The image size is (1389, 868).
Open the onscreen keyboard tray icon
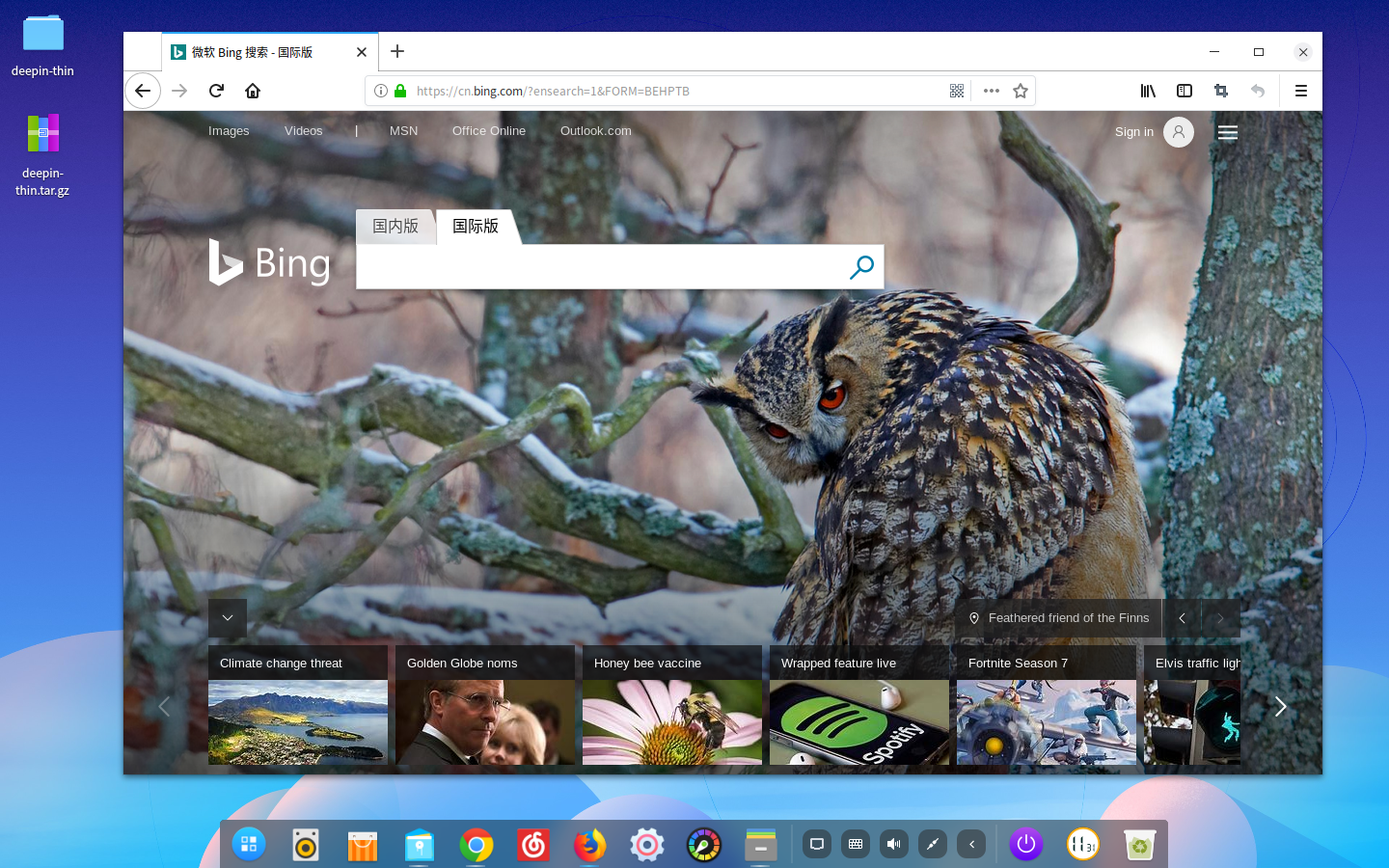click(x=856, y=844)
